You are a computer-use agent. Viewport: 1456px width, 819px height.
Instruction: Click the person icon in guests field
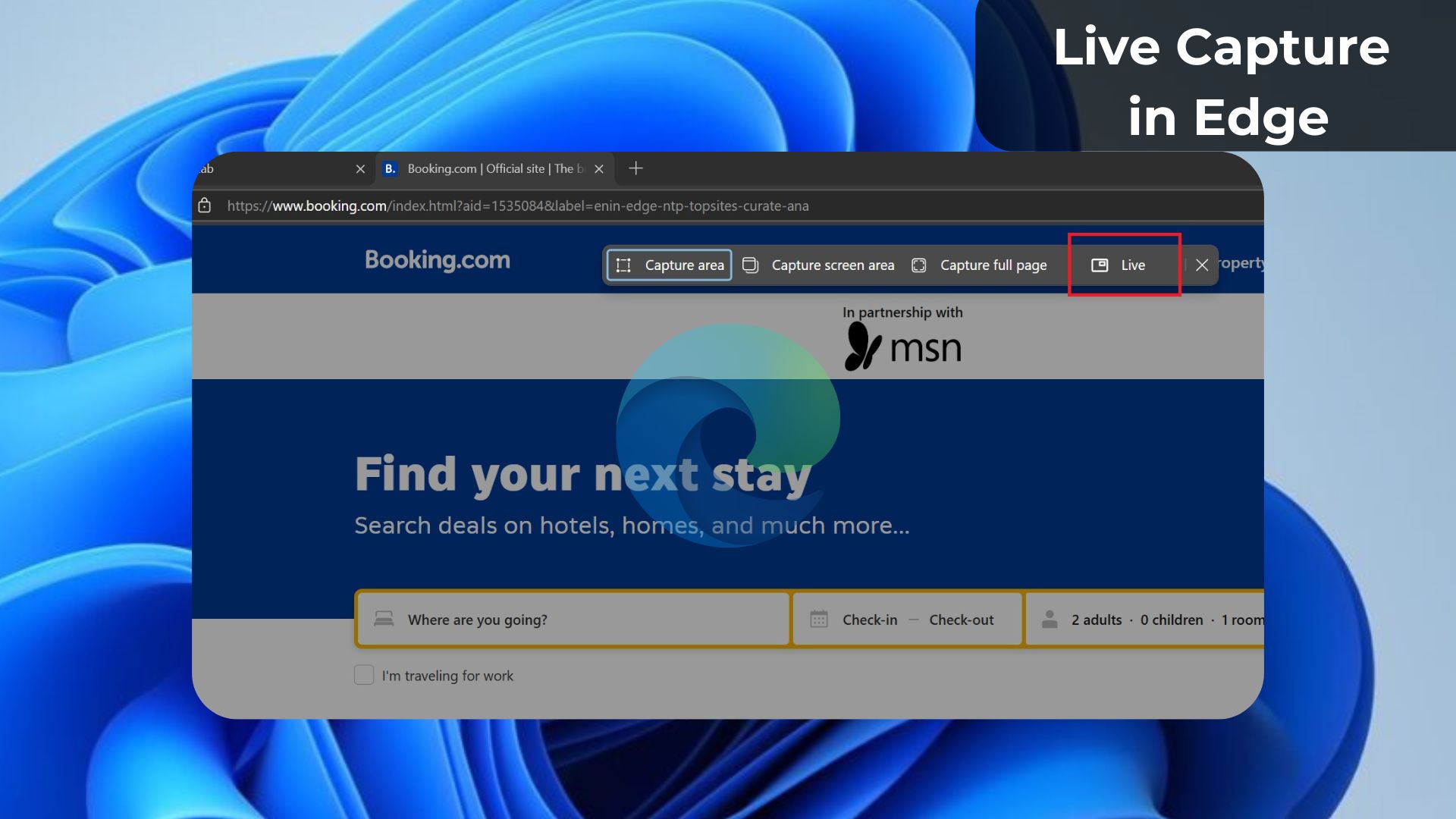1050,619
